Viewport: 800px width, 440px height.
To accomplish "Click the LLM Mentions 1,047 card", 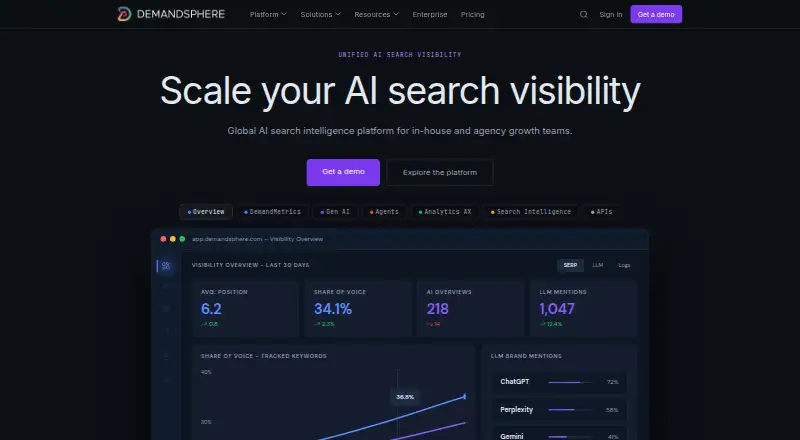I will tap(584, 308).
